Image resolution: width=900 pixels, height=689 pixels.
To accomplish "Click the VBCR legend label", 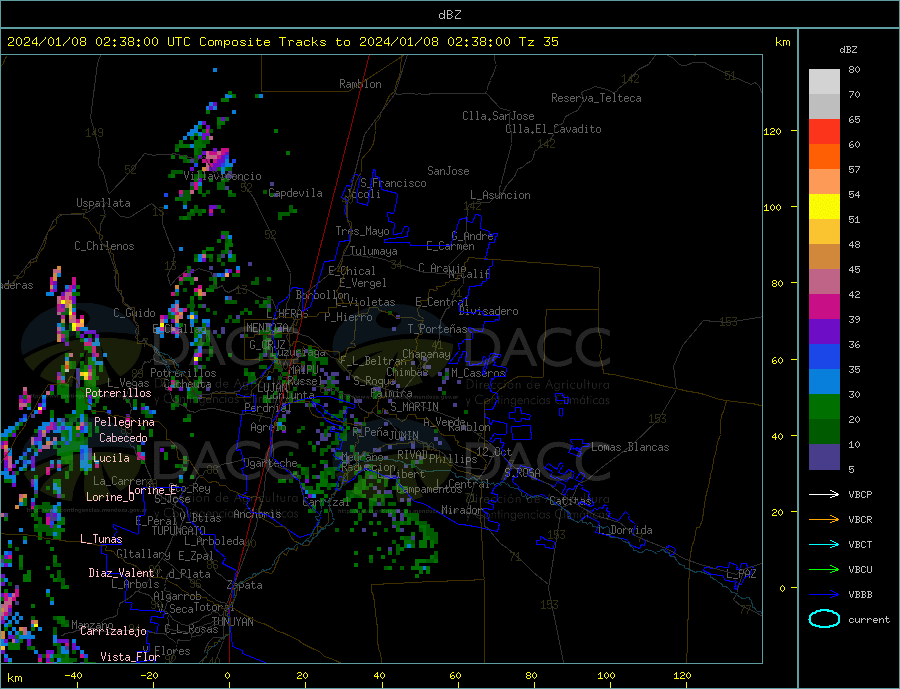I will pos(860,520).
